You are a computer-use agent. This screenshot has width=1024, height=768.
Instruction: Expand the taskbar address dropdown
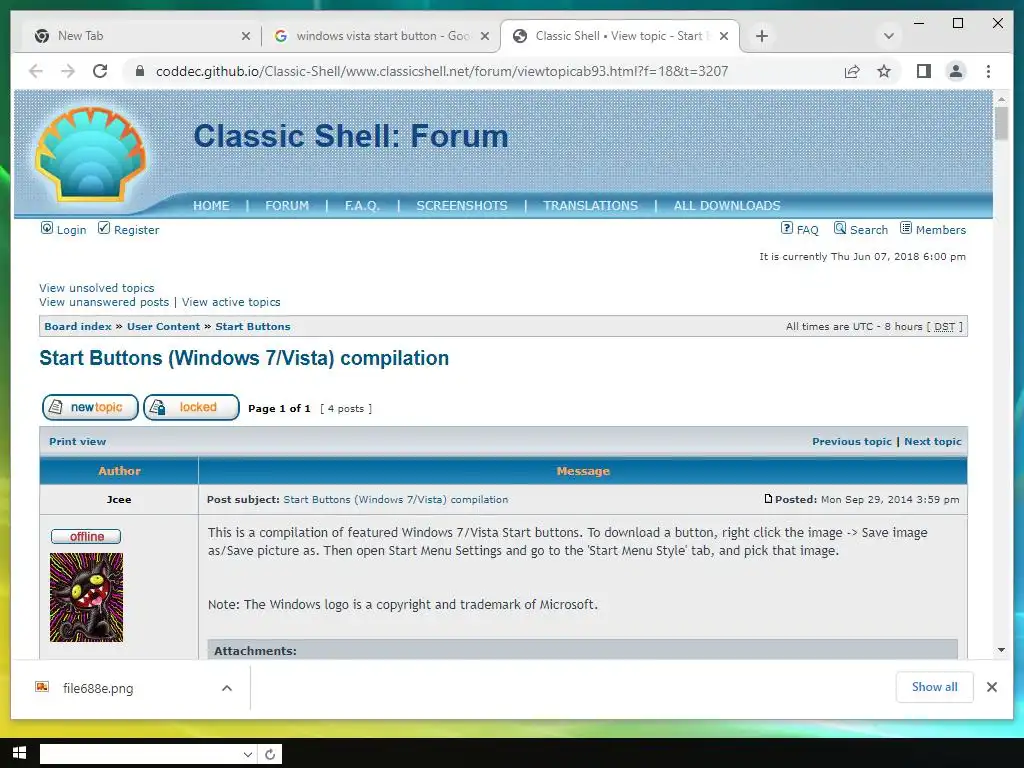coord(248,754)
